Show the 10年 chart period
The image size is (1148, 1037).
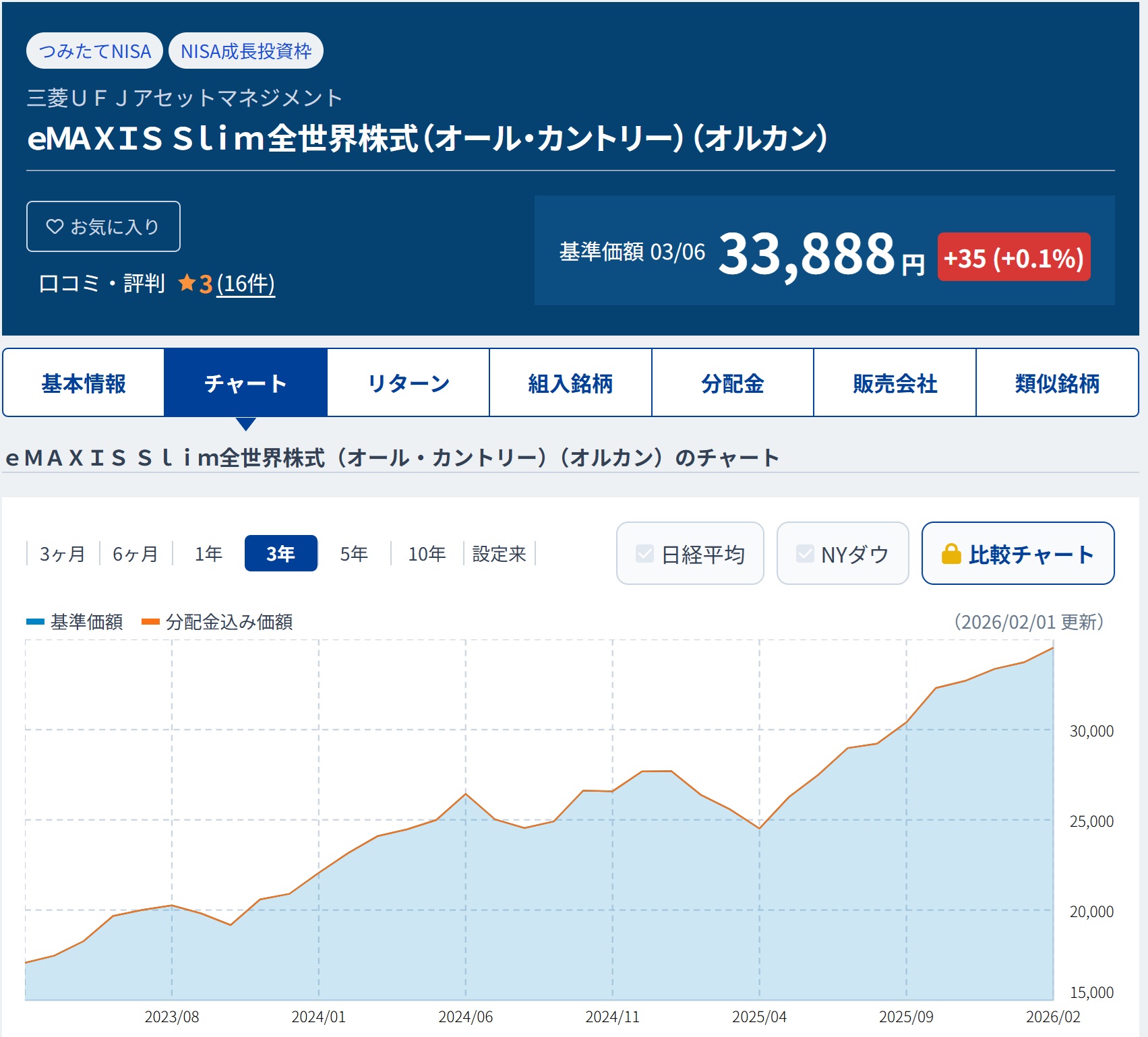pyautogui.click(x=427, y=554)
